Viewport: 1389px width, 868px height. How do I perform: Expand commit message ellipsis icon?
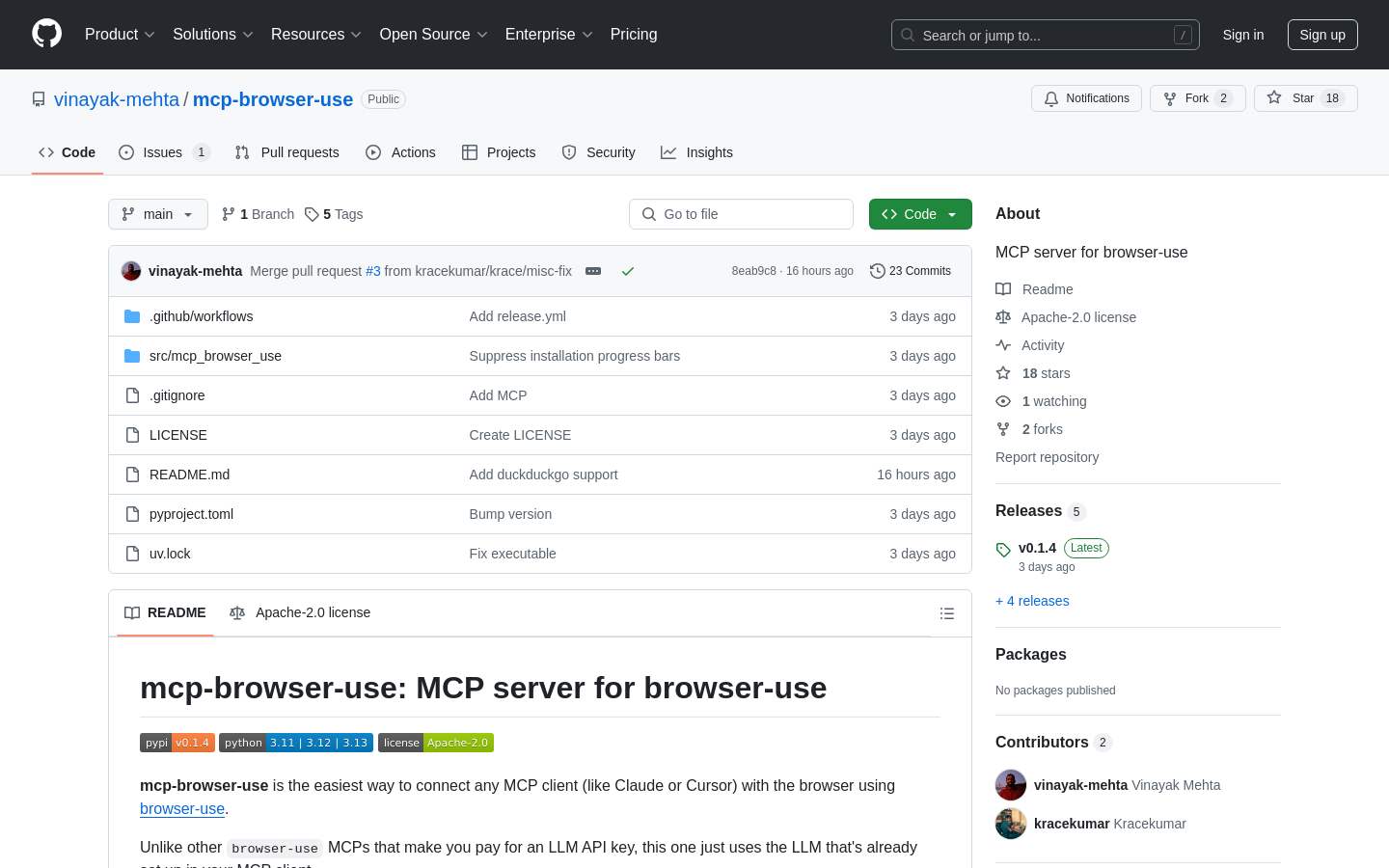(x=593, y=271)
